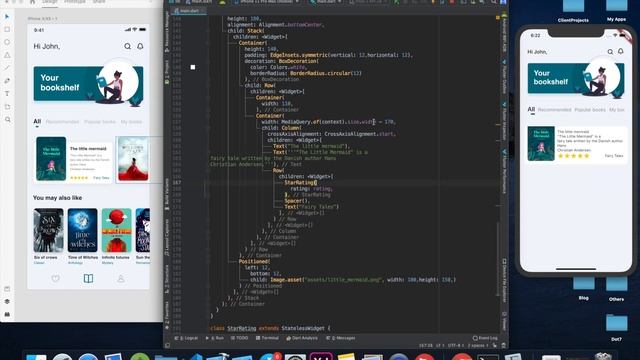Tap 'Your bookshelf' banner in iPhone simulator
Viewport: 640px width, 360px height.
pos(576,78)
